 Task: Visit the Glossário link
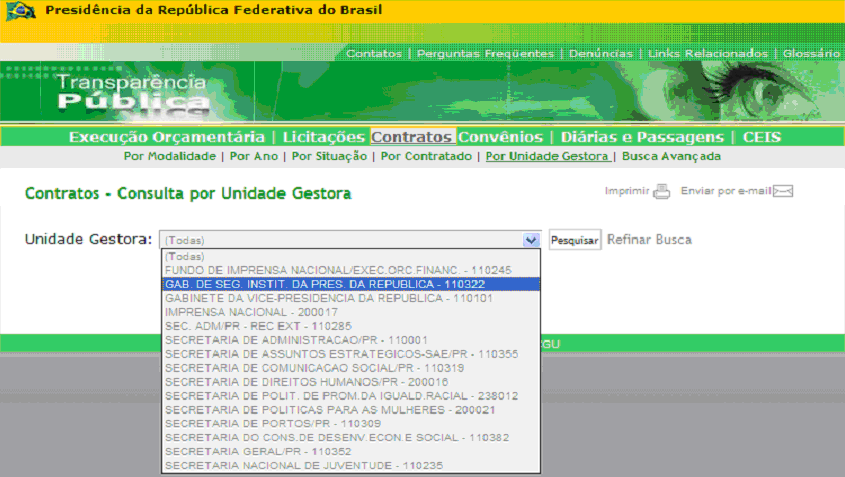coord(811,53)
